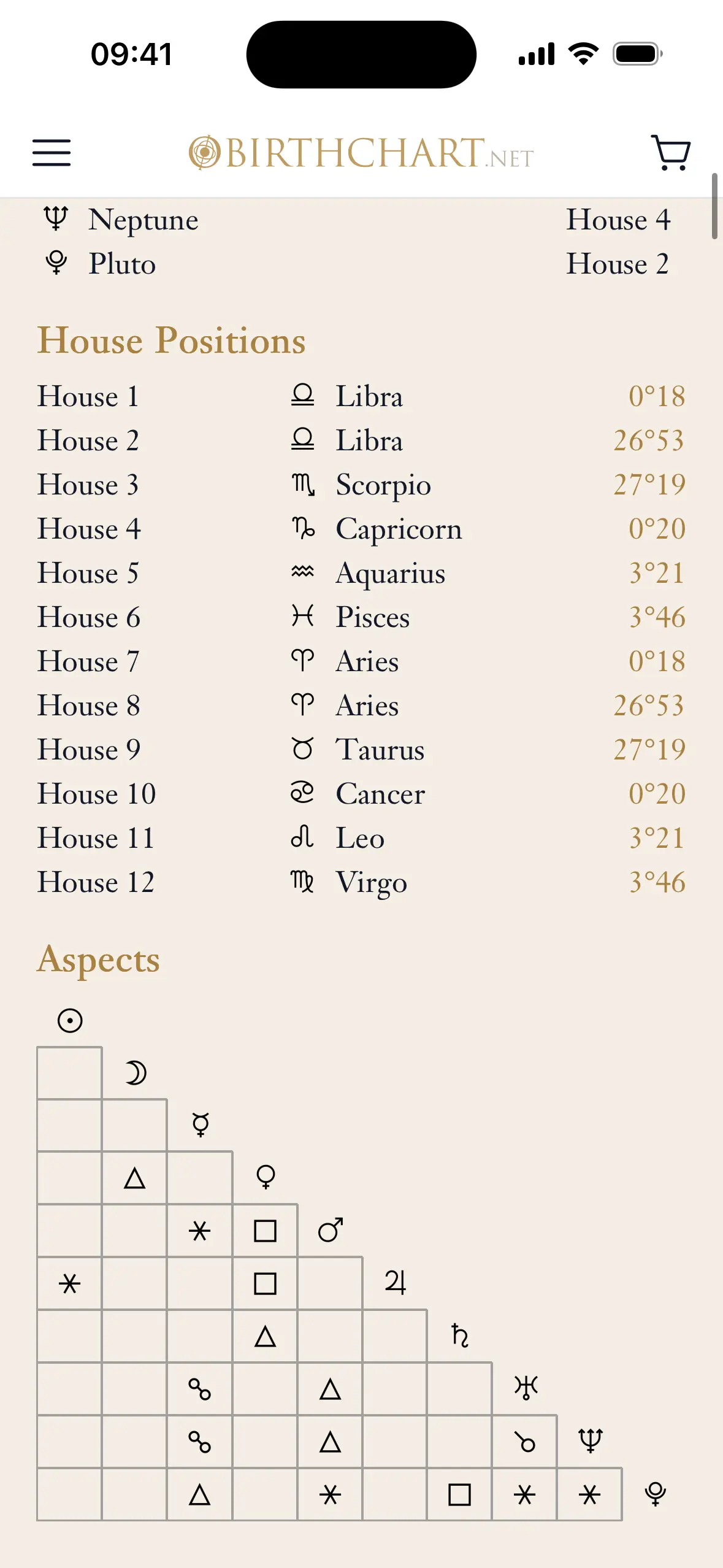Click the Libra glyph for House 1

tap(302, 396)
